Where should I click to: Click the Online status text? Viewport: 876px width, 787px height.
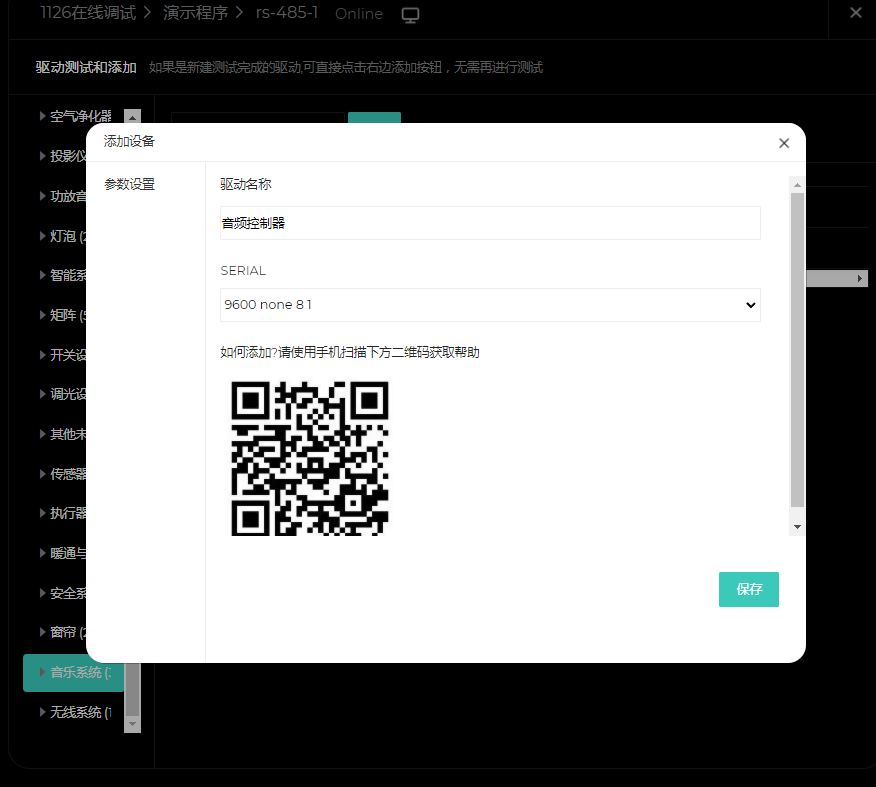click(359, 14)
